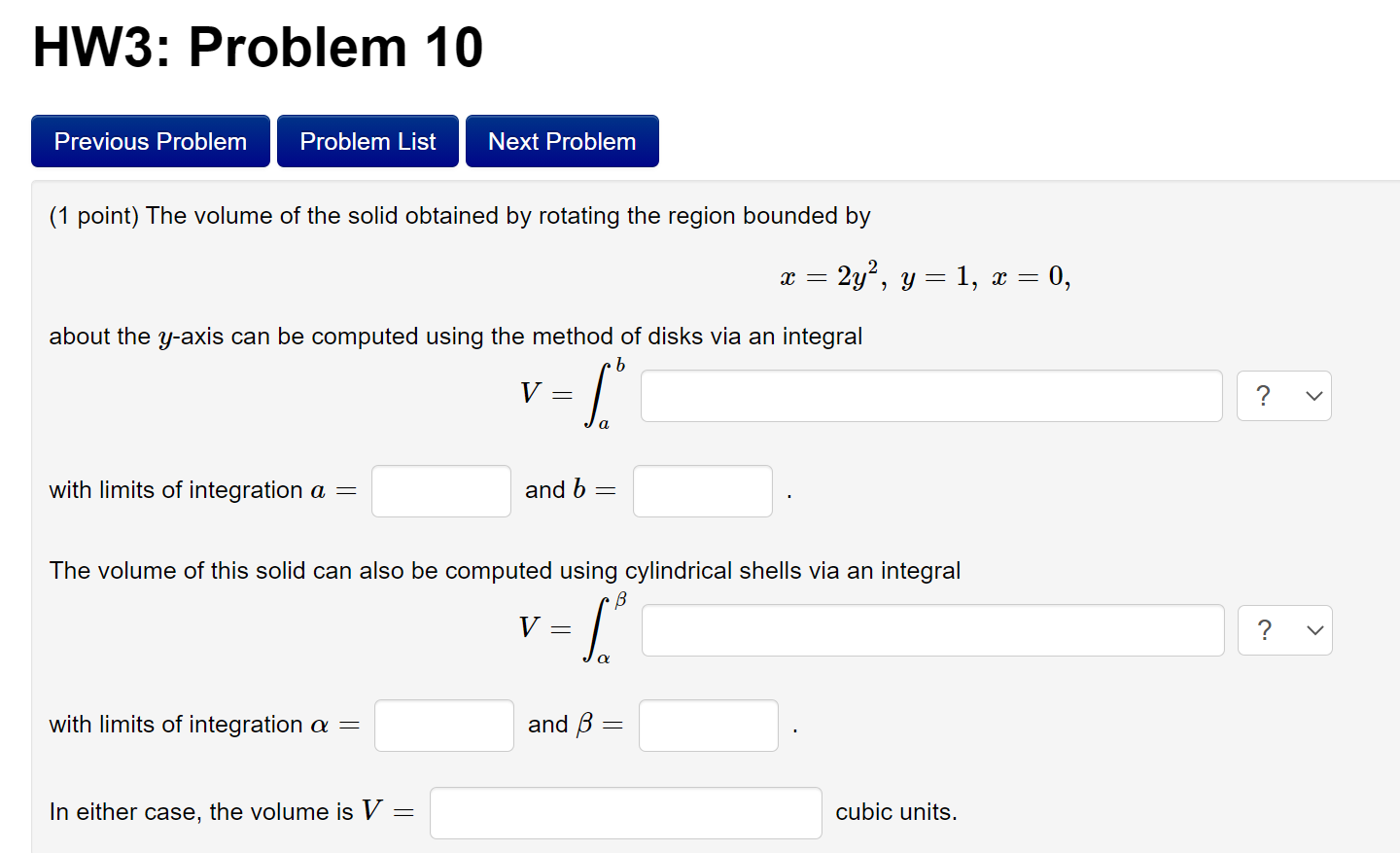Image resolution: width=1400 pixels, height=853 pixels.
Task: Click the question mark symbol beside the disk integral
Action: coord(1262,395)
